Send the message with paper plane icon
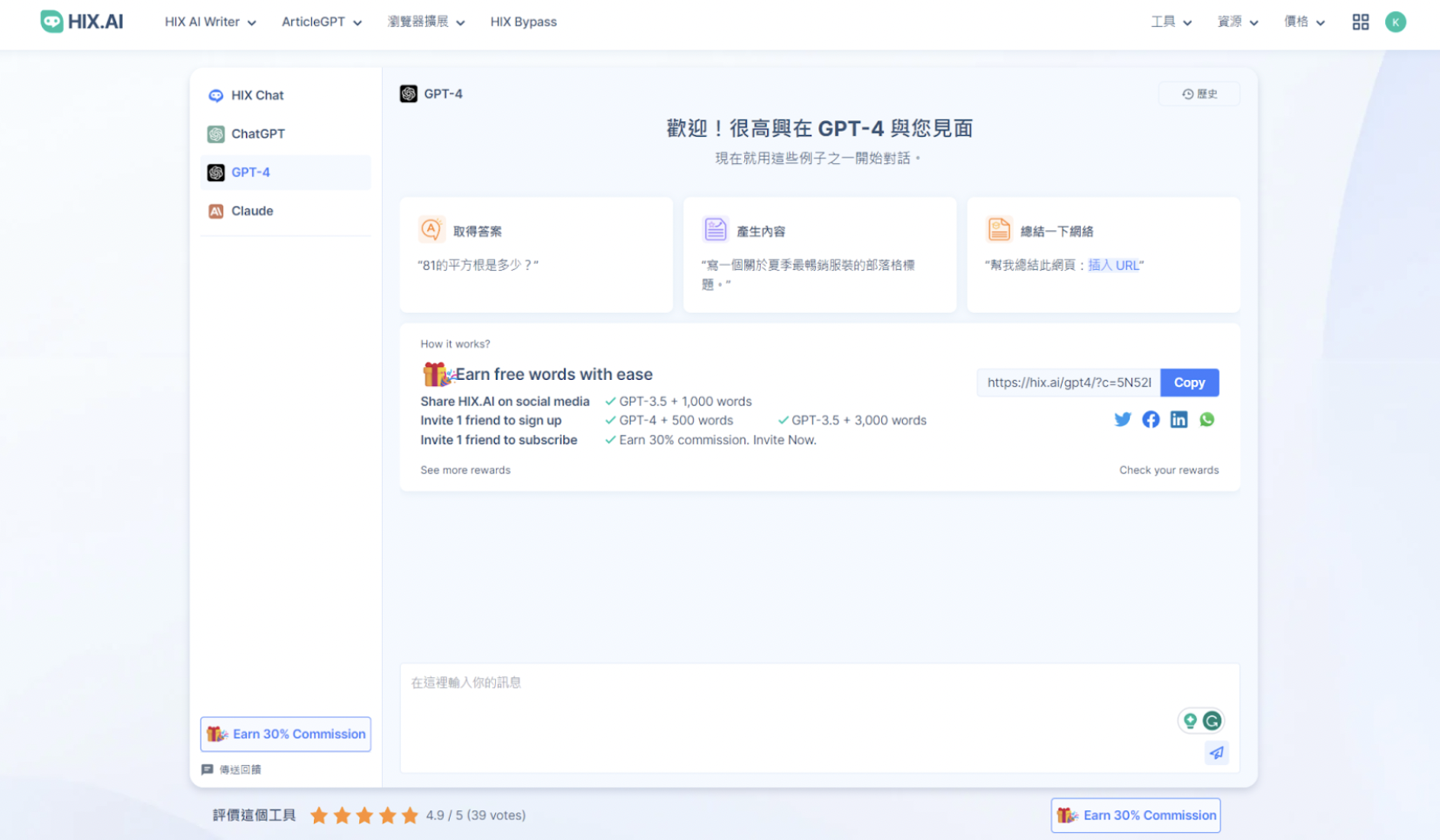 click(1217, 753)
